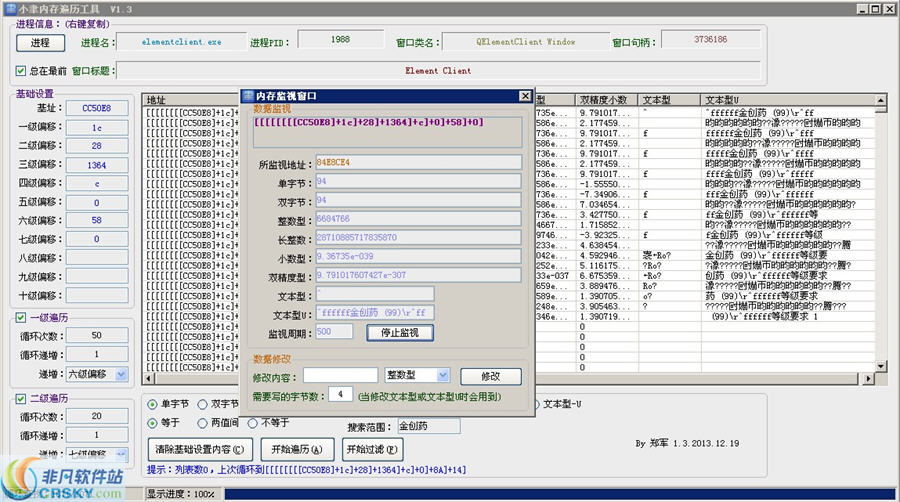Toggle the 总在最前 always-on-top checkbox
Screen dimensions: 900x502
[x=21, y=71]
